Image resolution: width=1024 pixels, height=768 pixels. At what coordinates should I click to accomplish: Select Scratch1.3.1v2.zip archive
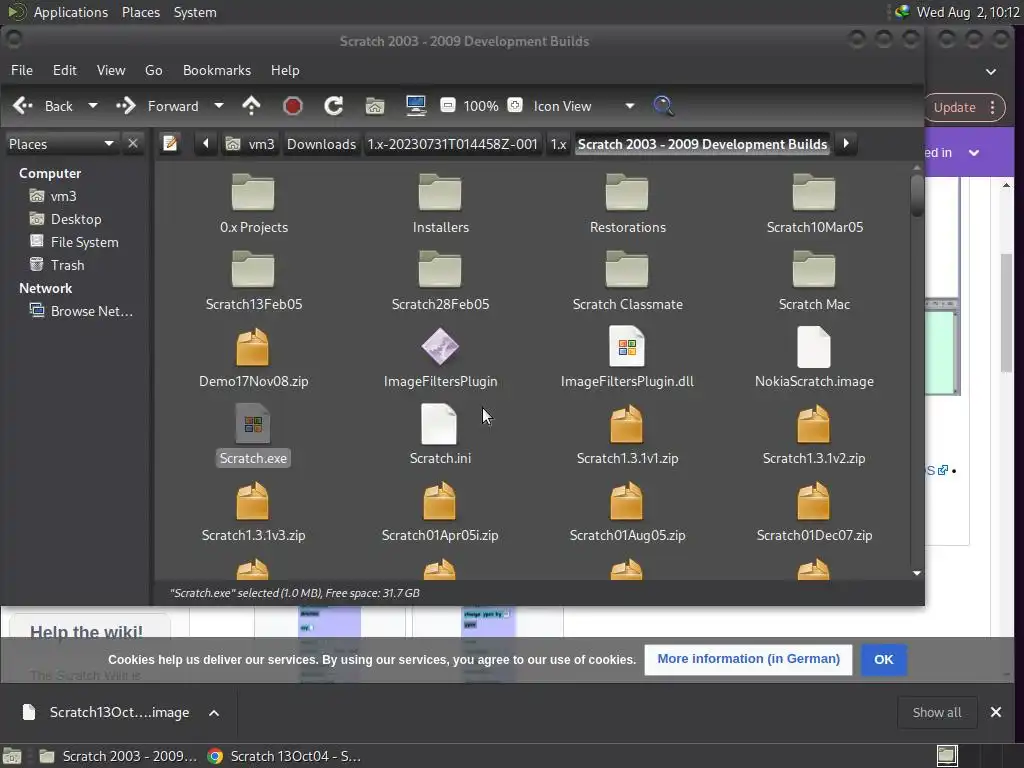click(x=814, y=435)
